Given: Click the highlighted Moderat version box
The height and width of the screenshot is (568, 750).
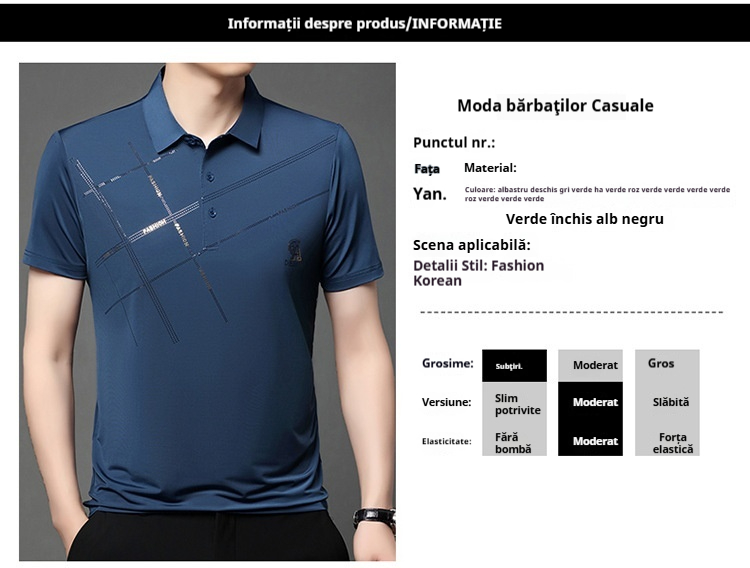Looking at the screenshot, I should point(590,402).
